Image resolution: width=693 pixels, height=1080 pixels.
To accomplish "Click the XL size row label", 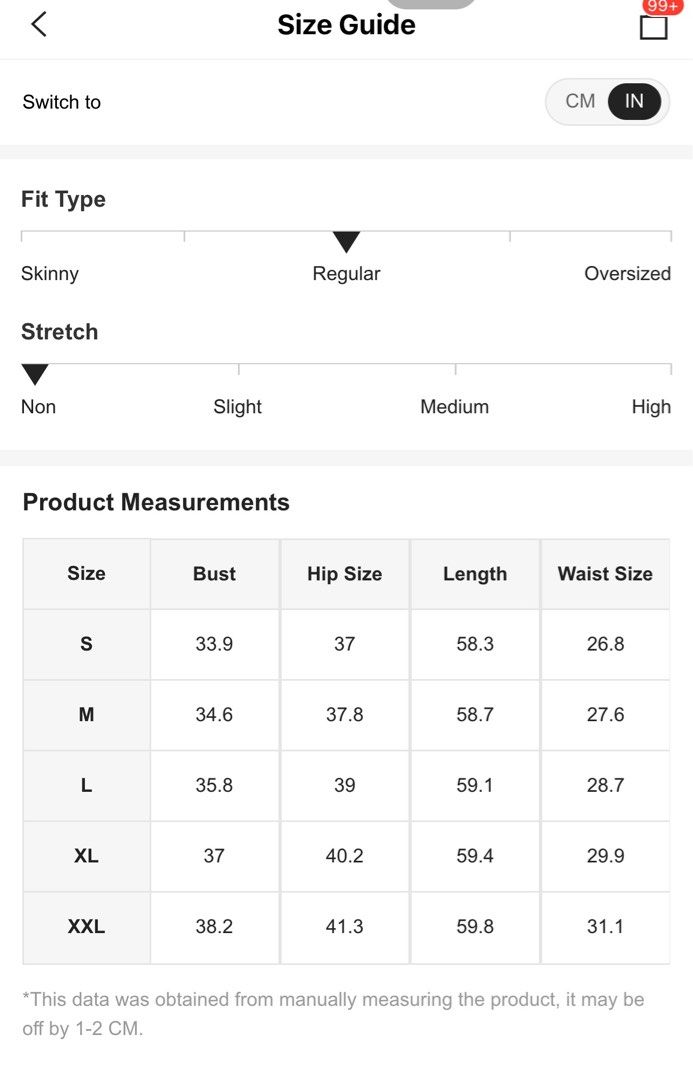I will click(x=86, y=855).
